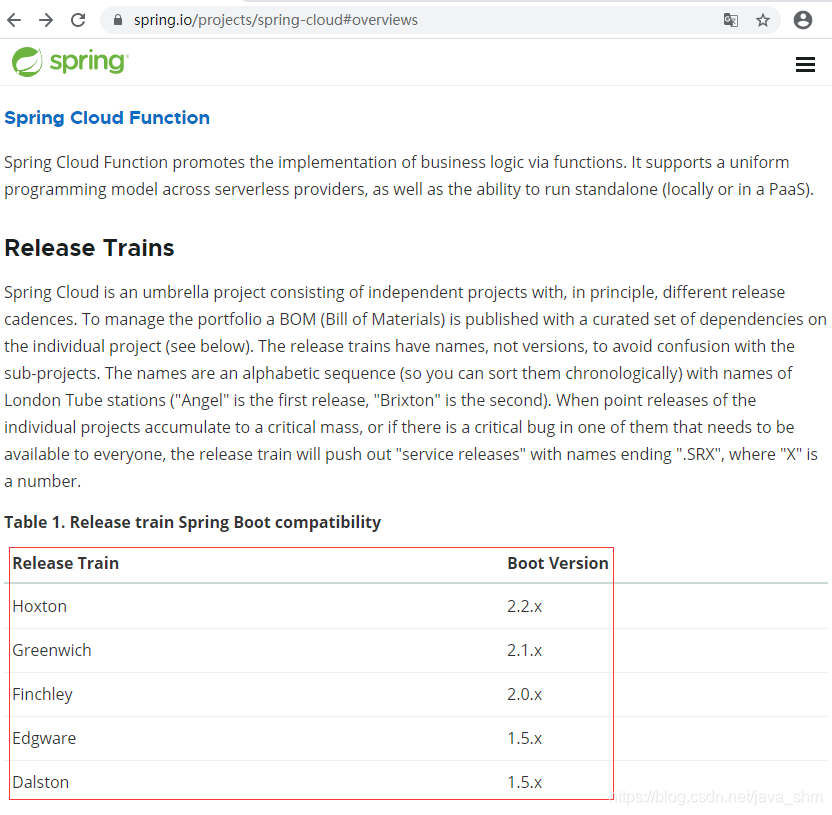The image size is (832, 815).
Task: Go back using the browser back arrow
Action: [x=14, y=20]
